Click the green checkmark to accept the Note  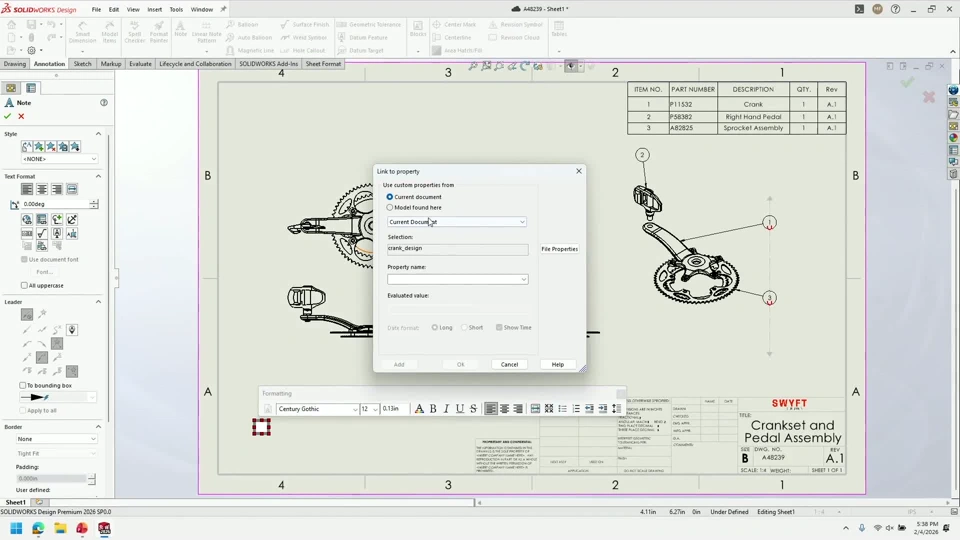pos(8,116)
